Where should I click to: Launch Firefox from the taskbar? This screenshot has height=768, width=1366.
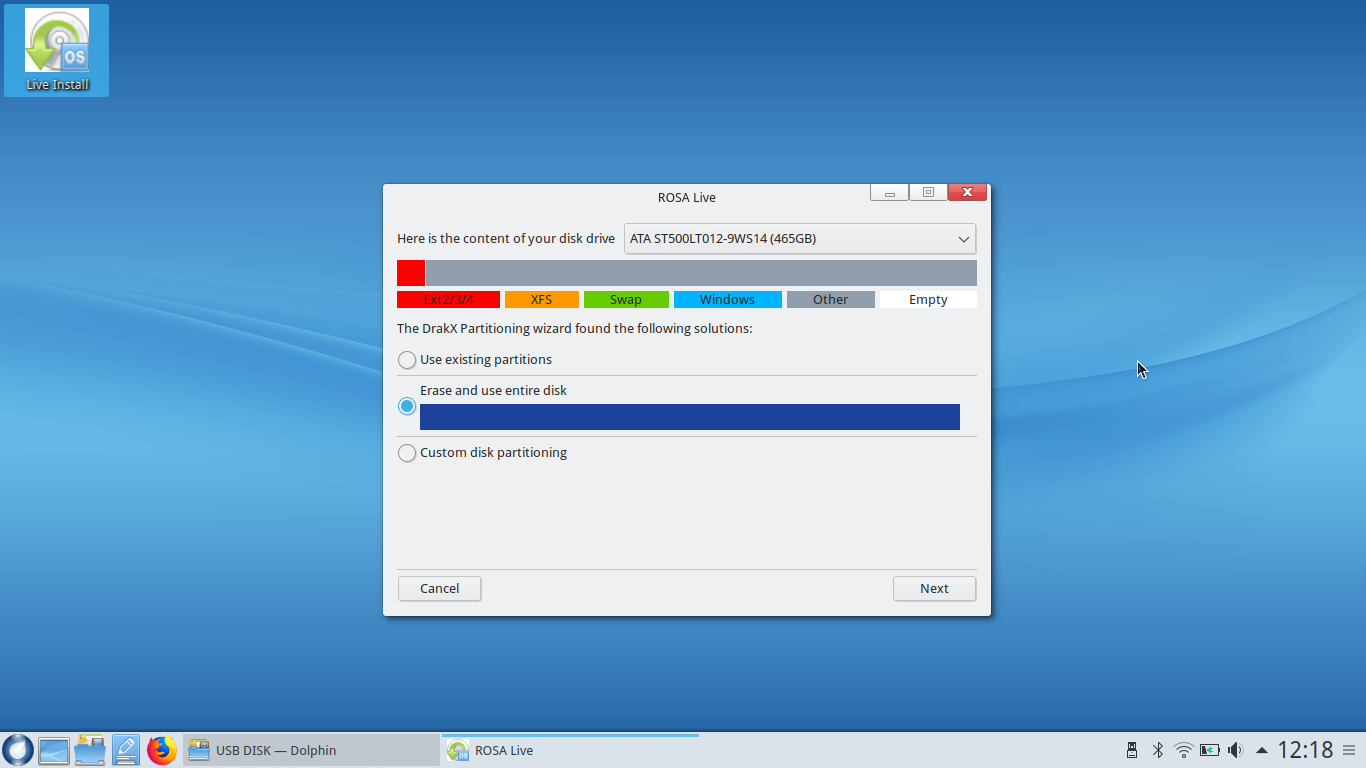click(x=162, y=750)
